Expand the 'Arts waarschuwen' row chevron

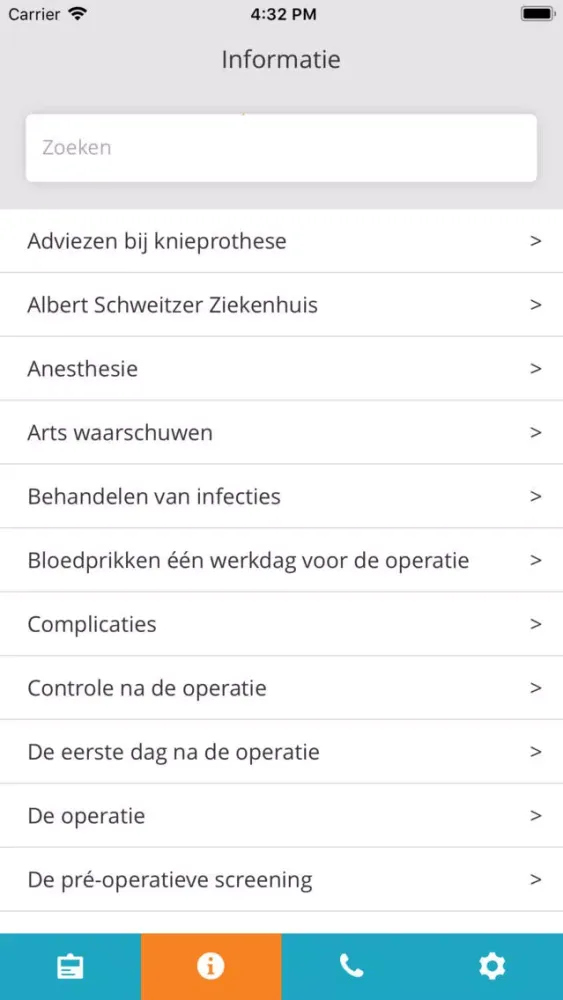click(x=536, y=432)
